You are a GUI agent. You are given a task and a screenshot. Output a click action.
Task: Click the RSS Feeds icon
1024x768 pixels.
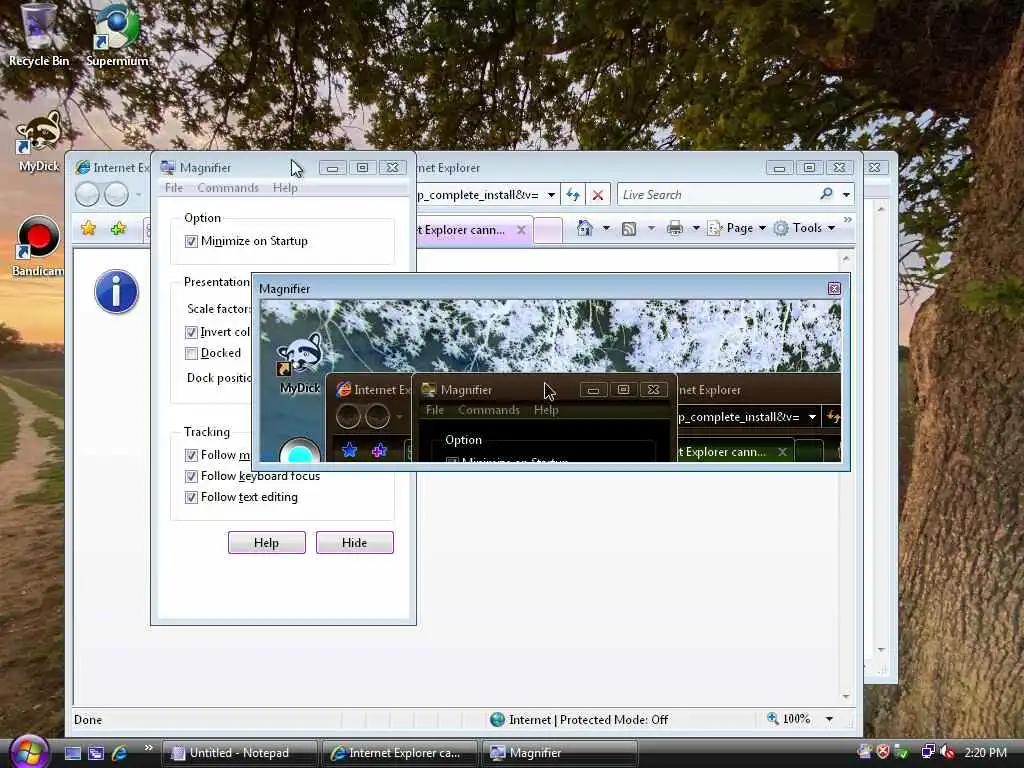coord(629,229)
